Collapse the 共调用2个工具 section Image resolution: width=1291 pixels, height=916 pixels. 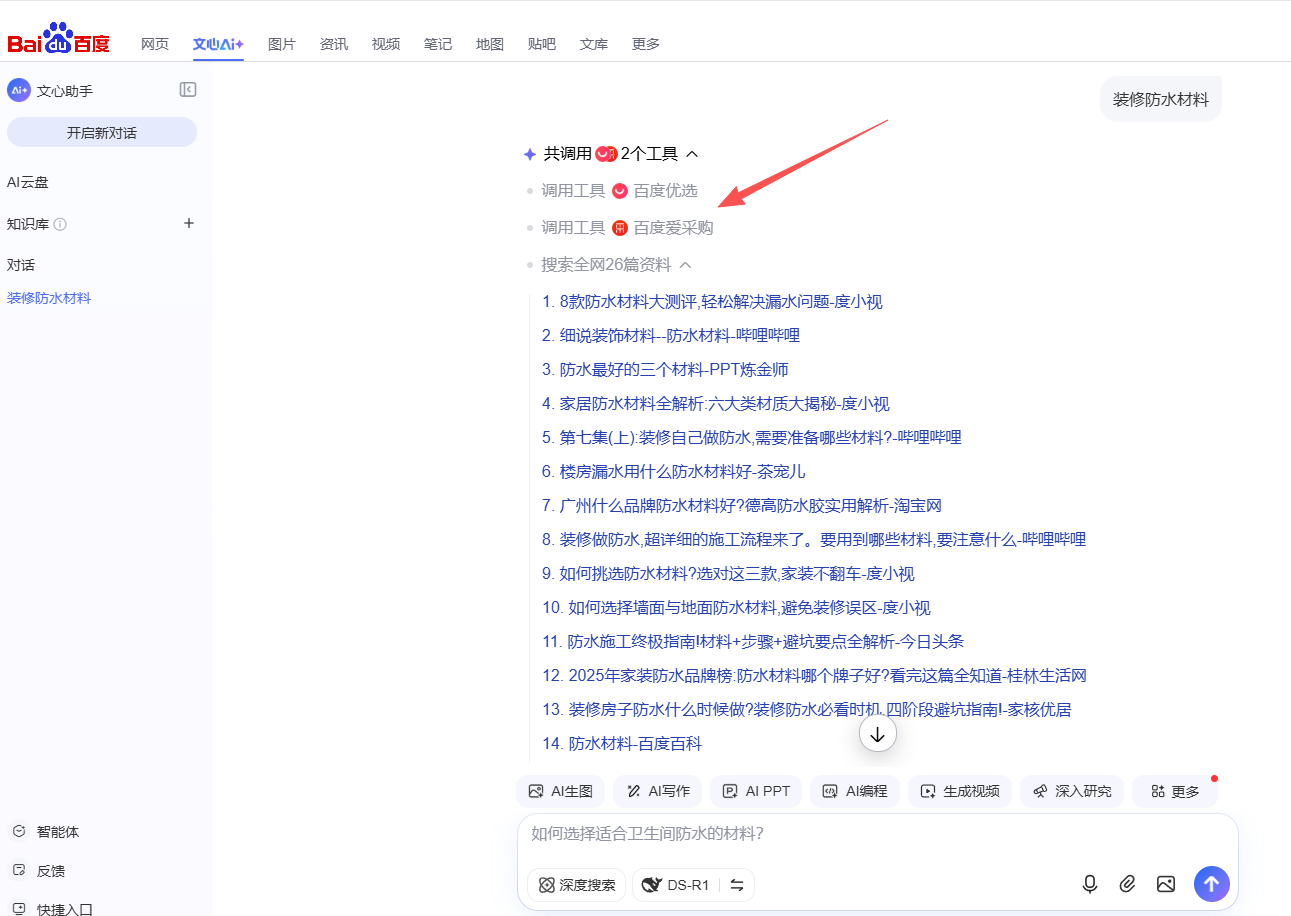[692, 154]
